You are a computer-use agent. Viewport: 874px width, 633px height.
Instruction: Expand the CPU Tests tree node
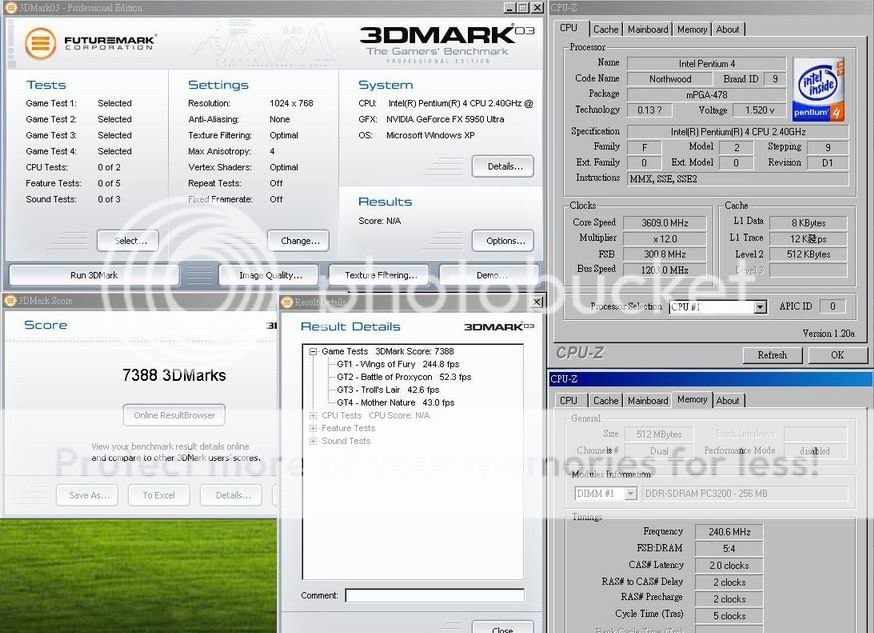click(313, 415)
